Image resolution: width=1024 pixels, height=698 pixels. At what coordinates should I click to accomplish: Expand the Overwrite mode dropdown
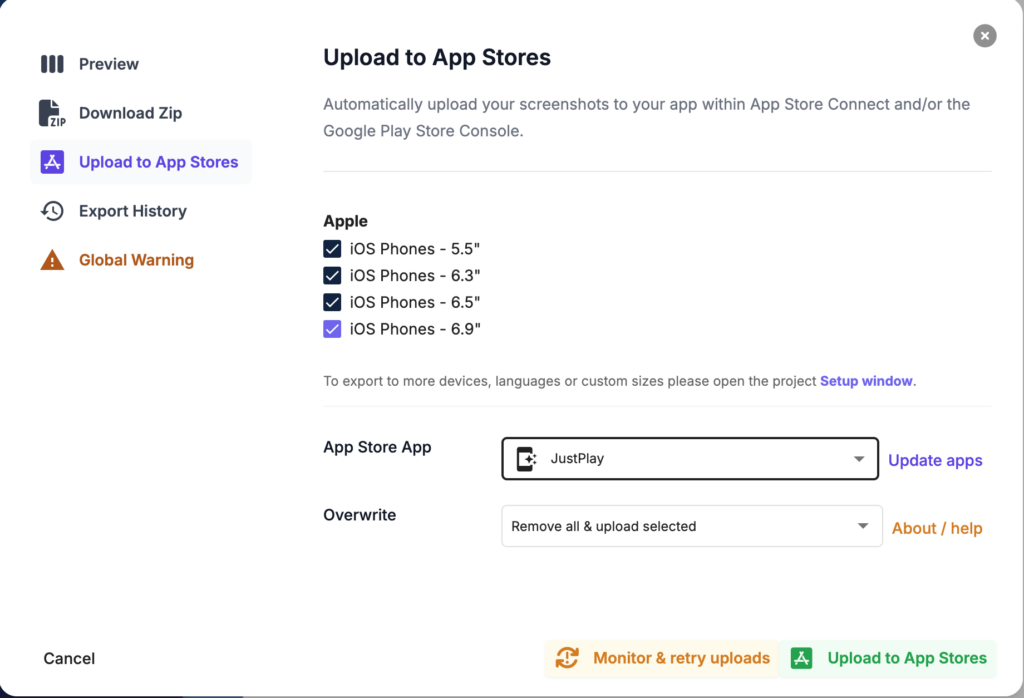tap(862, 526)
